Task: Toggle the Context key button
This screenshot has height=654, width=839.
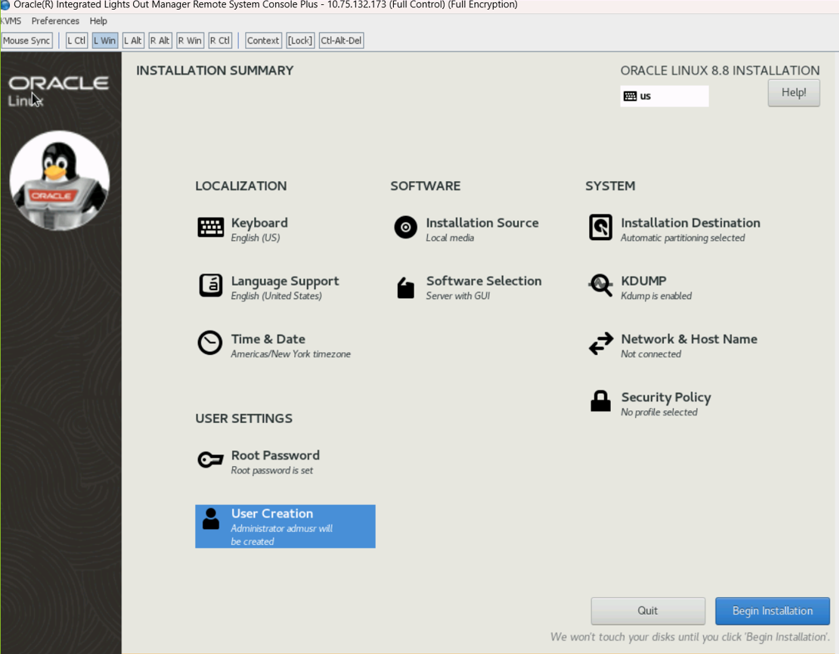Action: click(x=263, y=41)
